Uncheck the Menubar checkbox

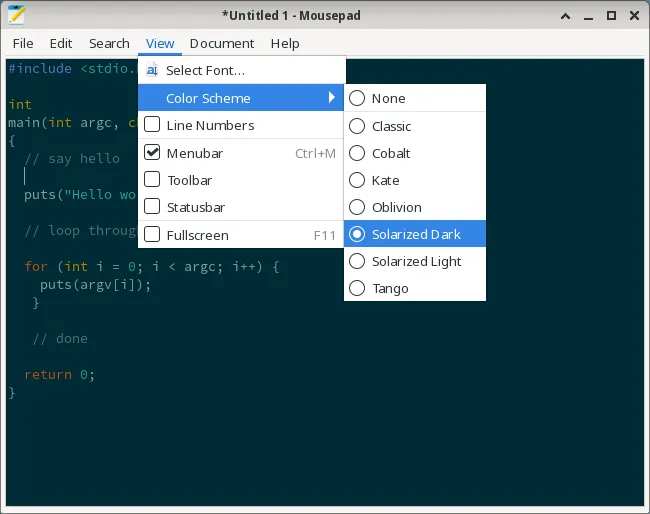click(x=152, y=153)
